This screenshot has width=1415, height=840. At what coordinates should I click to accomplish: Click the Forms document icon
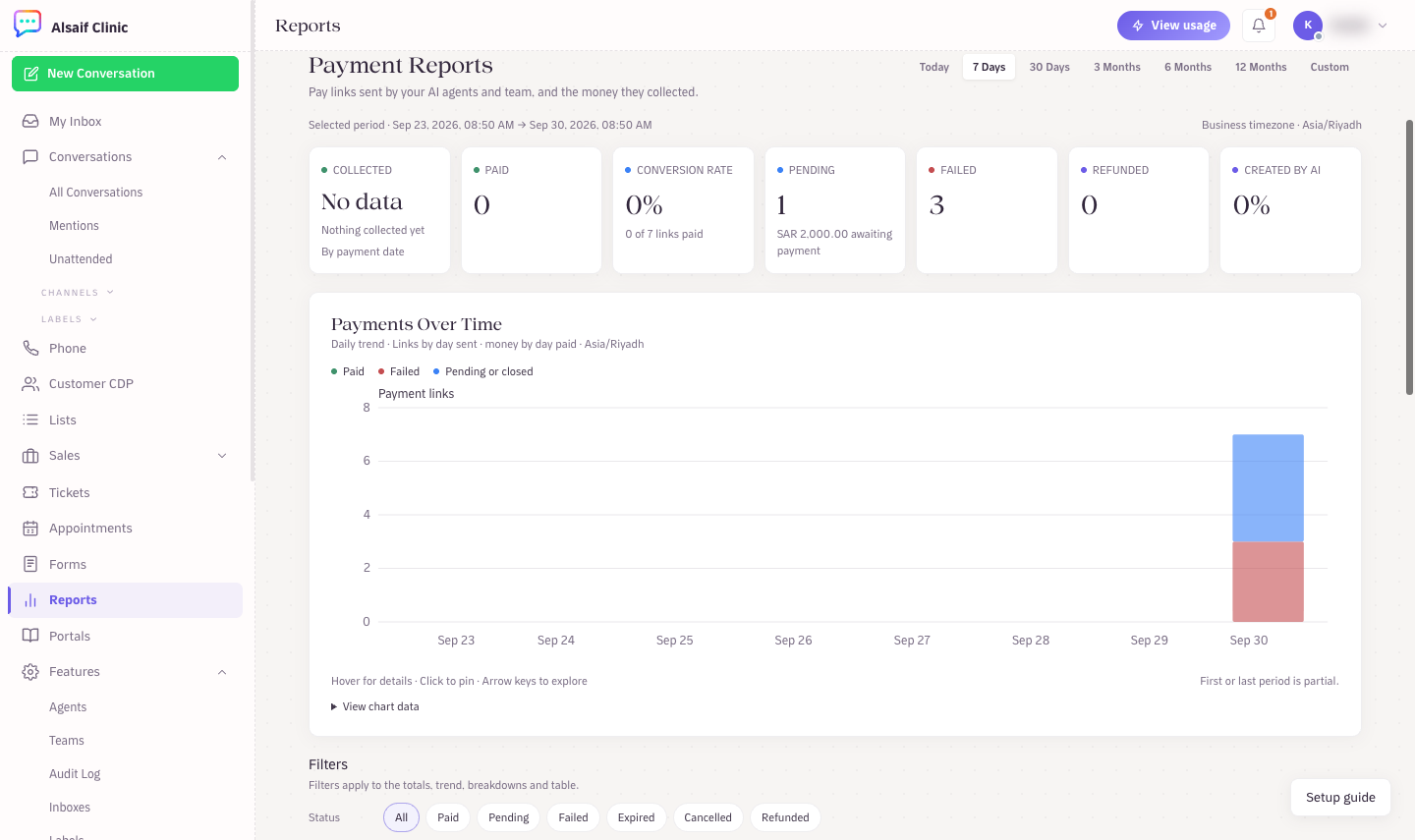coord(30,564)
